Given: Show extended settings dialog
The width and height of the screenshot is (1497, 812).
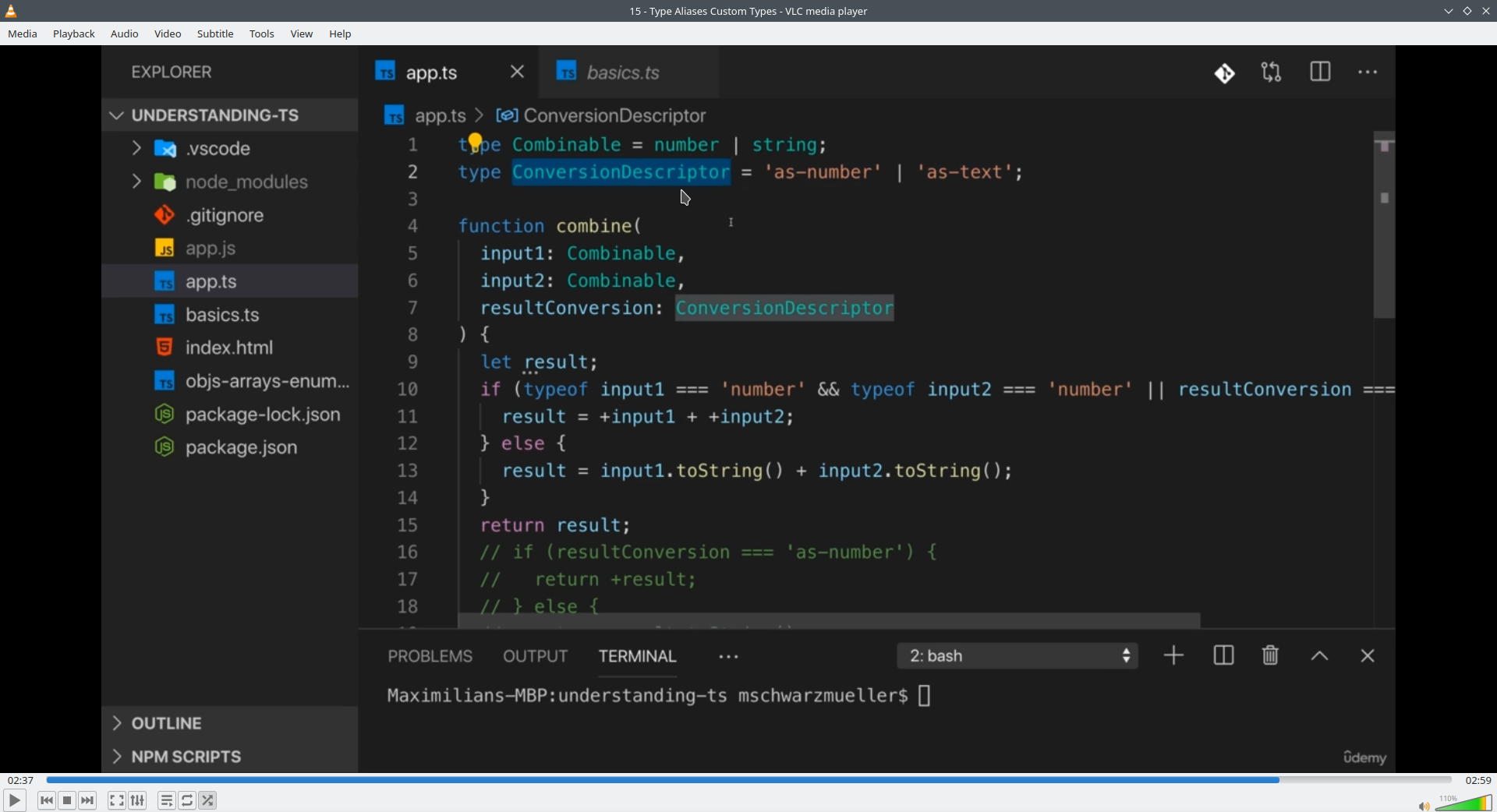Looking at the screenshot, I should pyautogui.click(x=138, y=800).
